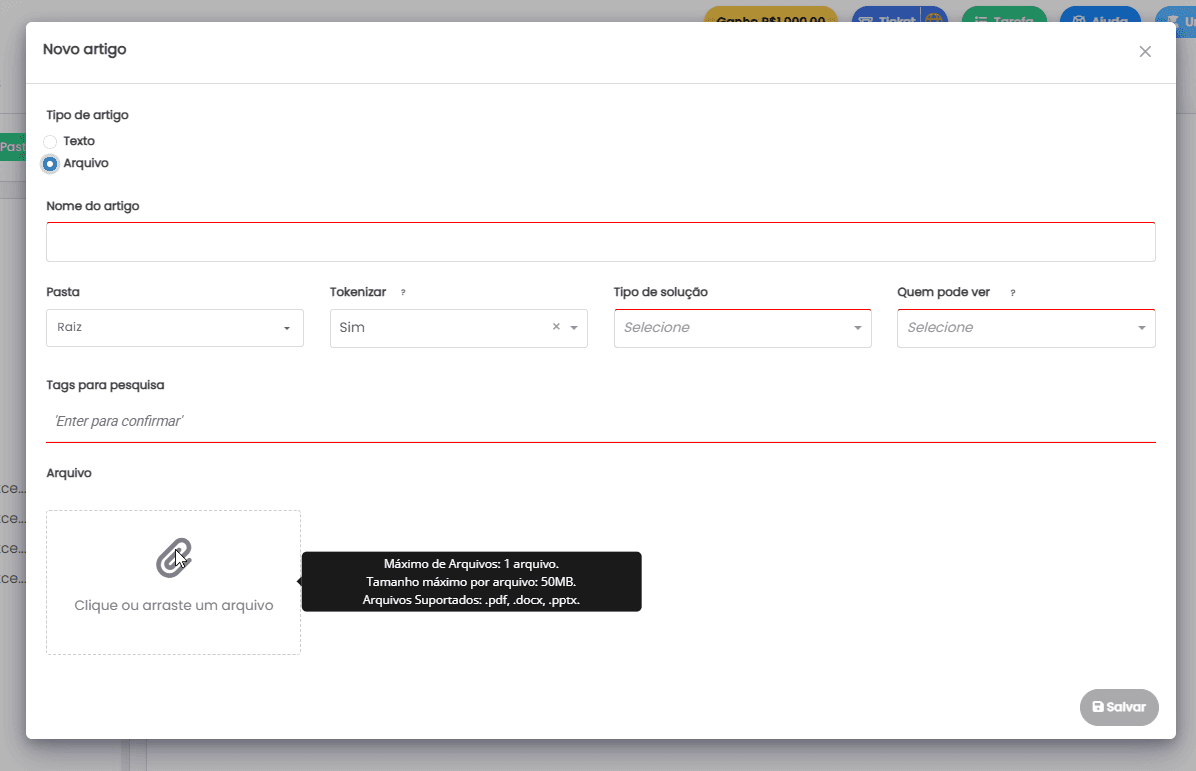Open the Tipo de solução dropdown
Viewport: 1196px width, 771px height.
pyautogui.click(x=742, y=328)
